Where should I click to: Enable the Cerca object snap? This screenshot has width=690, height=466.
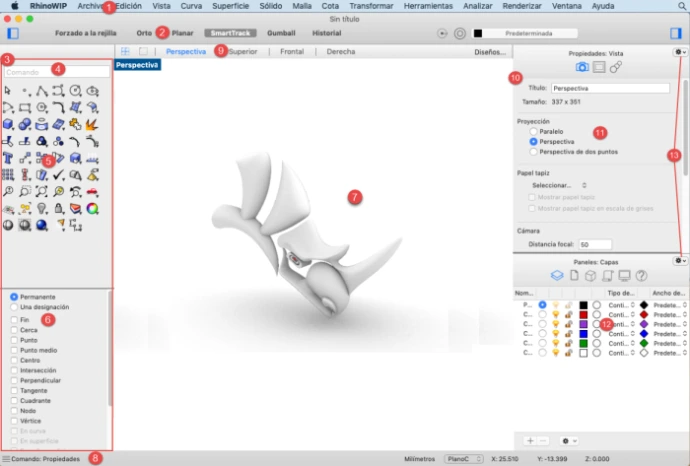click(x=14, y=330)
